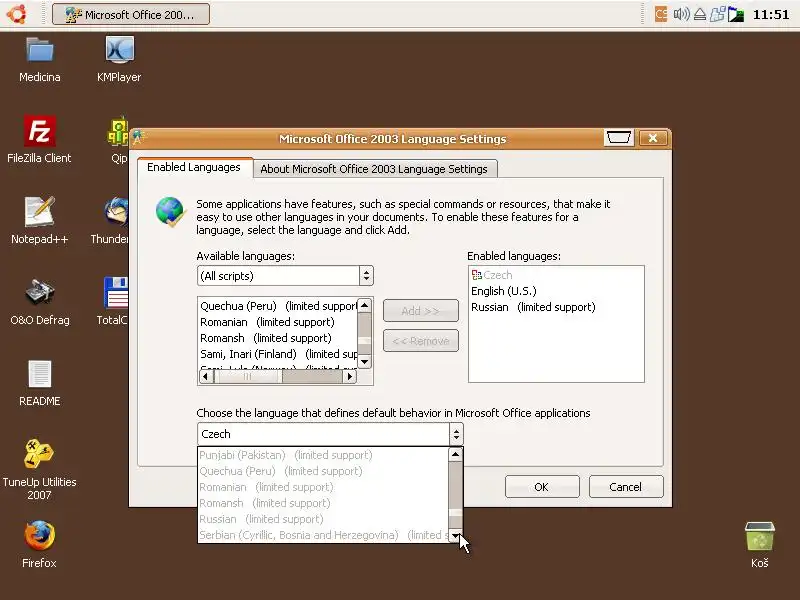Click the CS keyboard layout tray icon
Image resolution: width=800 pixels, height=600 pixels.
pos(661,14)
